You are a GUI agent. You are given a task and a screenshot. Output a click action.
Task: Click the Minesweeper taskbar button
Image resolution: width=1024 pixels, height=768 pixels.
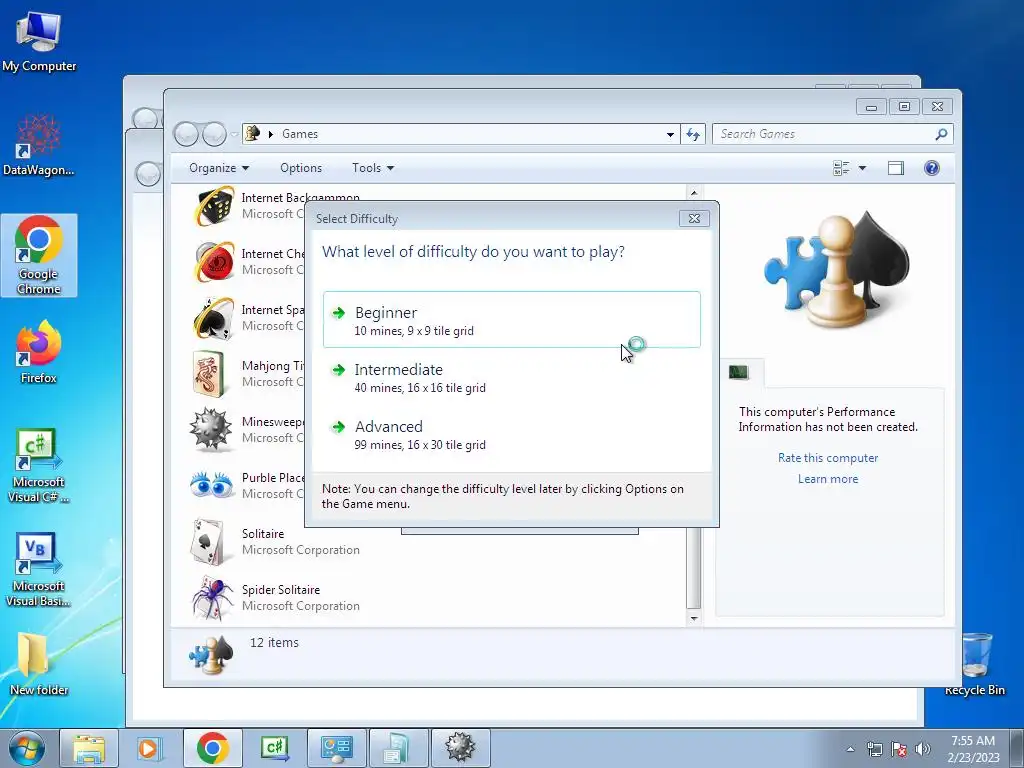pyautogui.click(x=460, y=748)
